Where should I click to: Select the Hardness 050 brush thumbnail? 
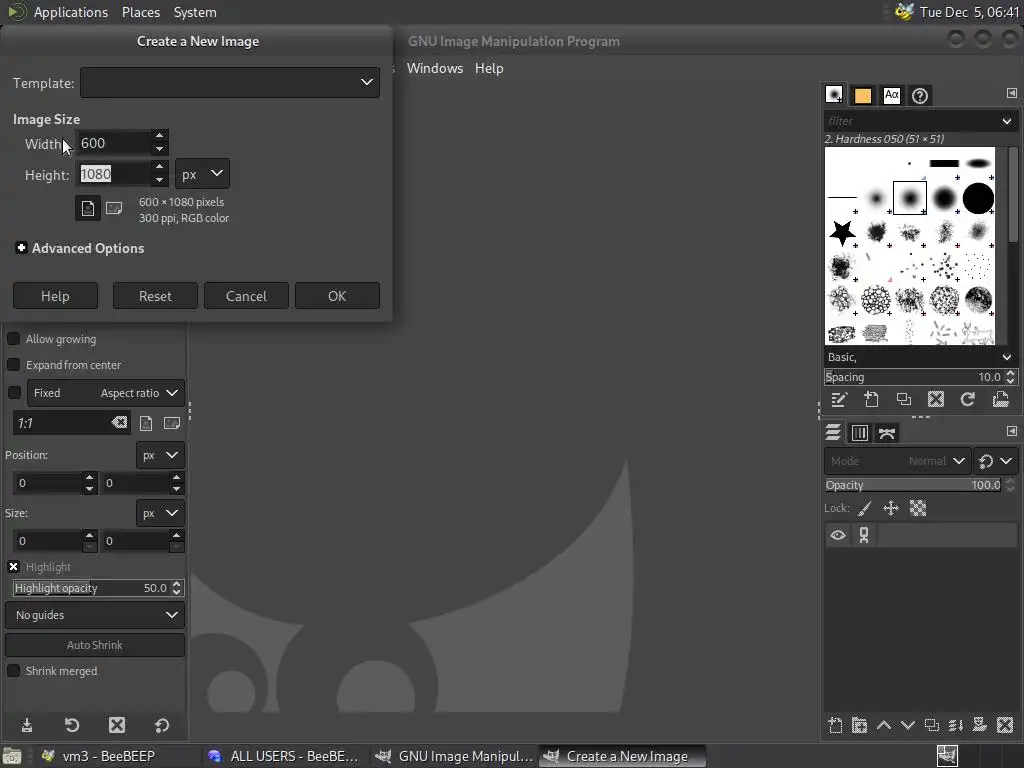pos(910,198)
